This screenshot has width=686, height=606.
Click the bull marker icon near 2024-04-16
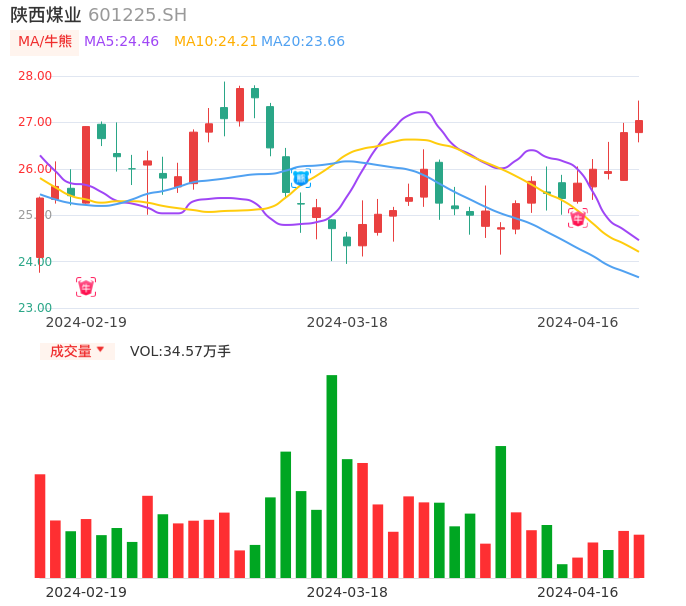pyautogui.click(x=577, y=218)
